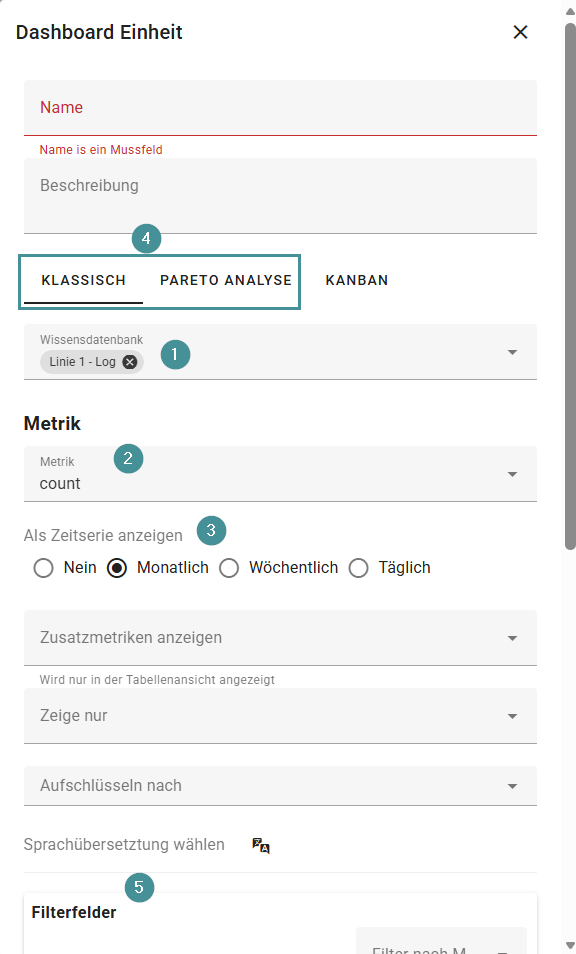Remove the Linie 1 - Log chip via its X icon
Screen dimensions: 576x954
click(x=128, y=362)
